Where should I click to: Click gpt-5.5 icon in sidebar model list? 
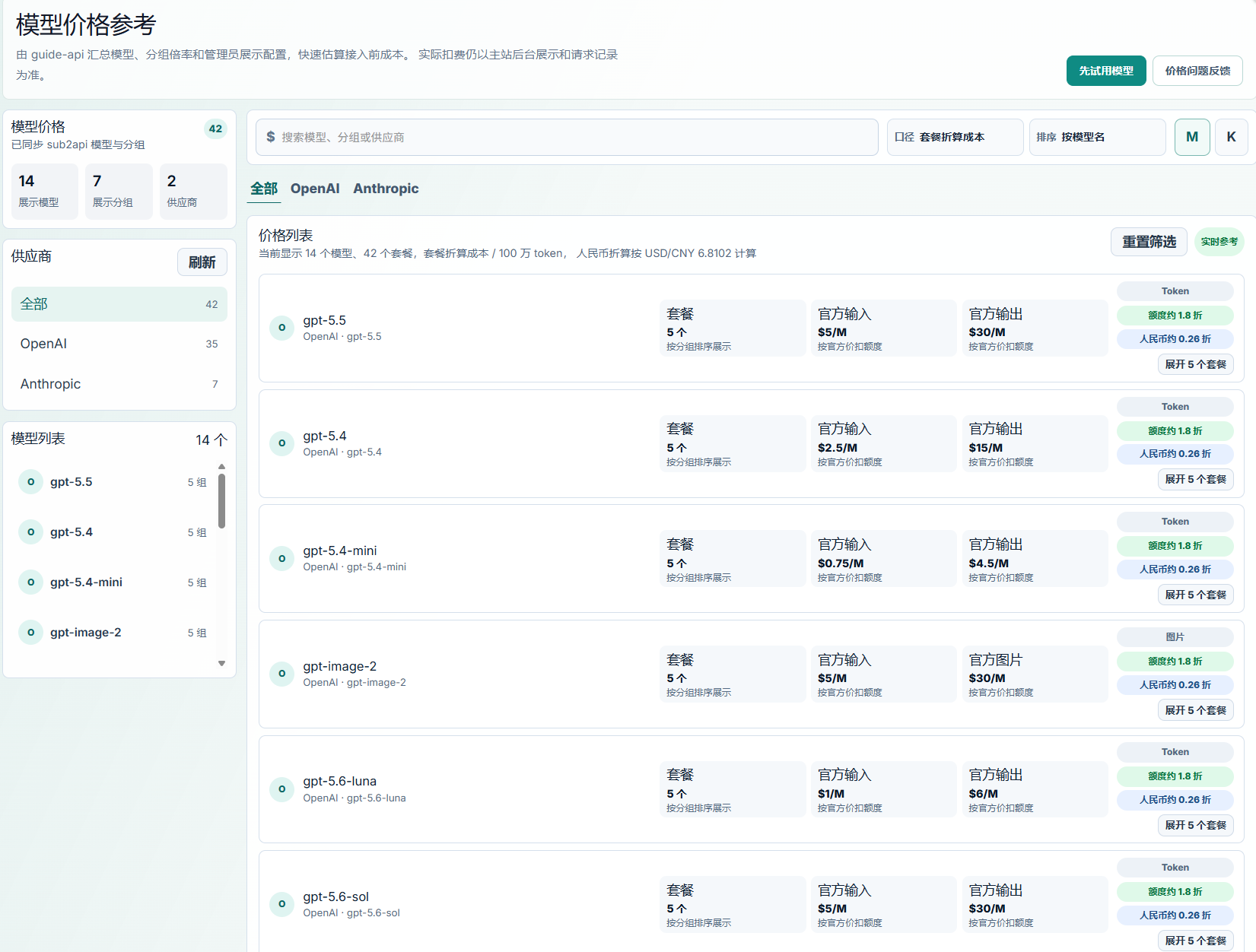[x=30, y=482]
